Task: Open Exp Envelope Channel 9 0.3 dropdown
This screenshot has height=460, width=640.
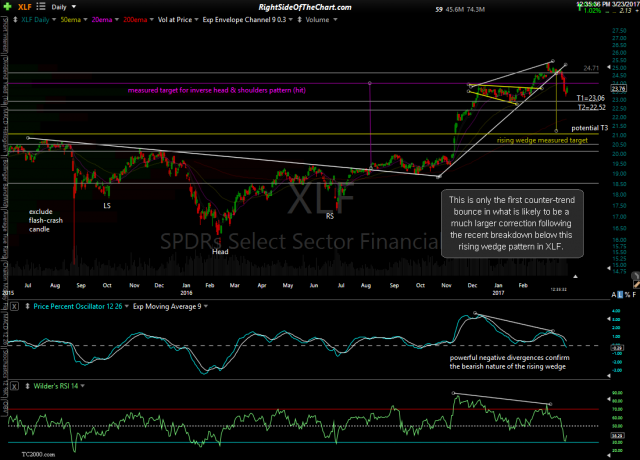Action: 291,20
